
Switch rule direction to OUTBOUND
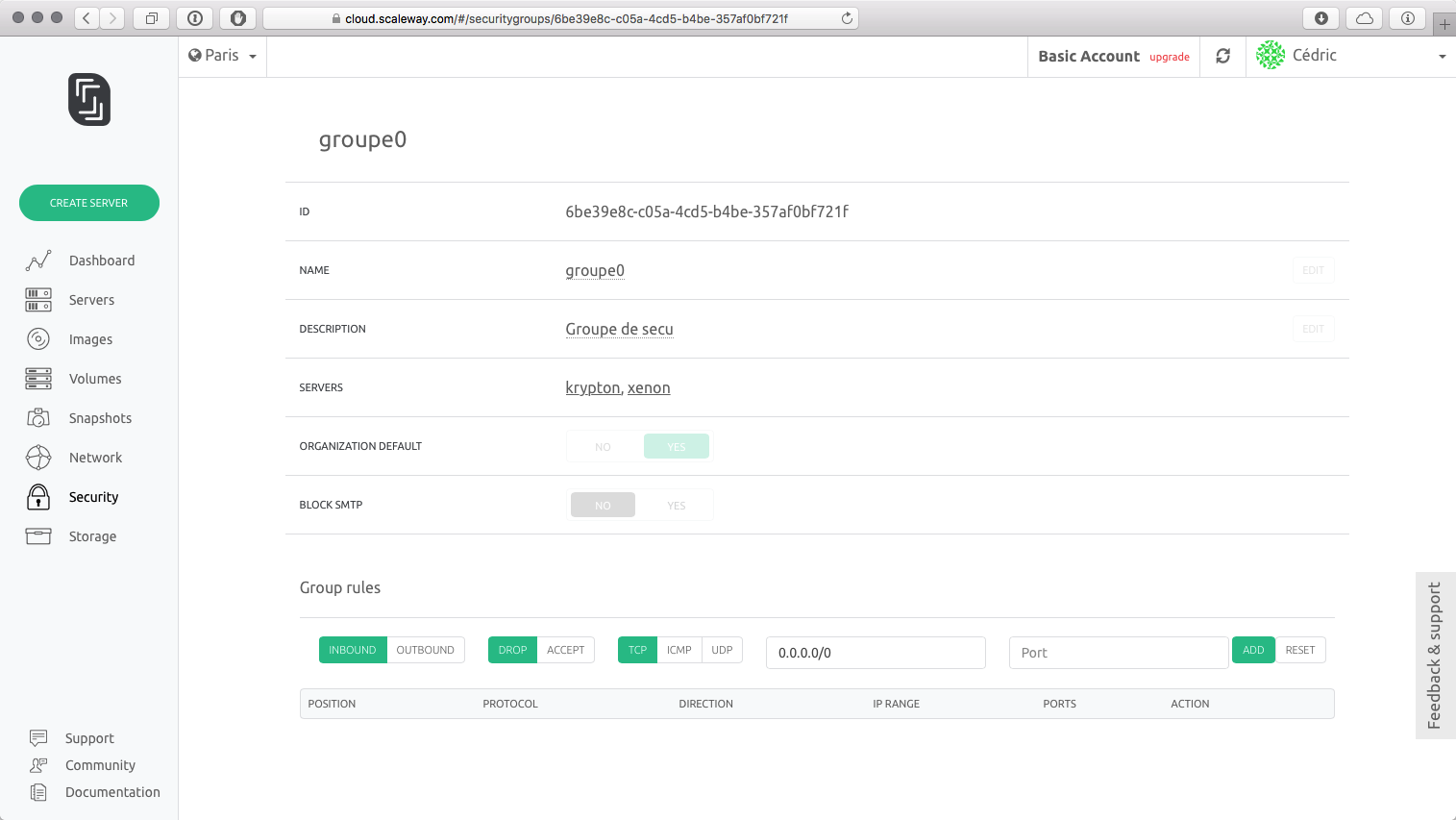[425, 650]
